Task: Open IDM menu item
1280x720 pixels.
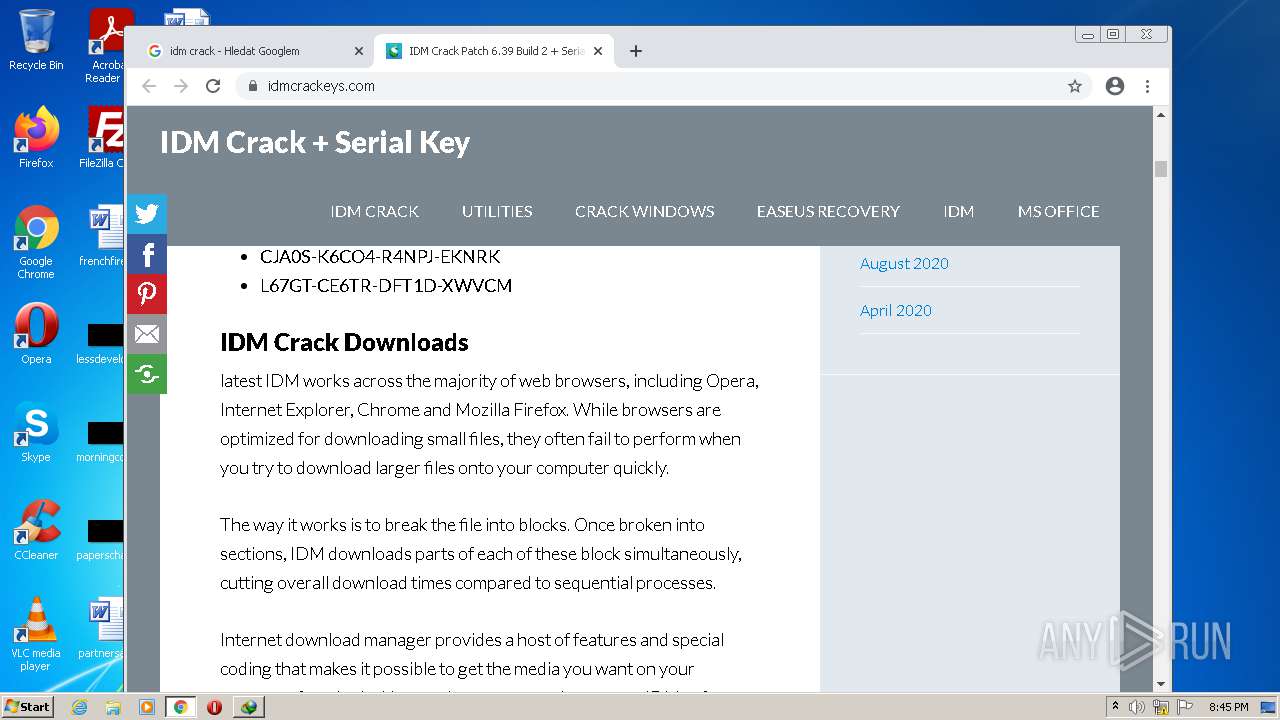Action: (x=958, y=211)
